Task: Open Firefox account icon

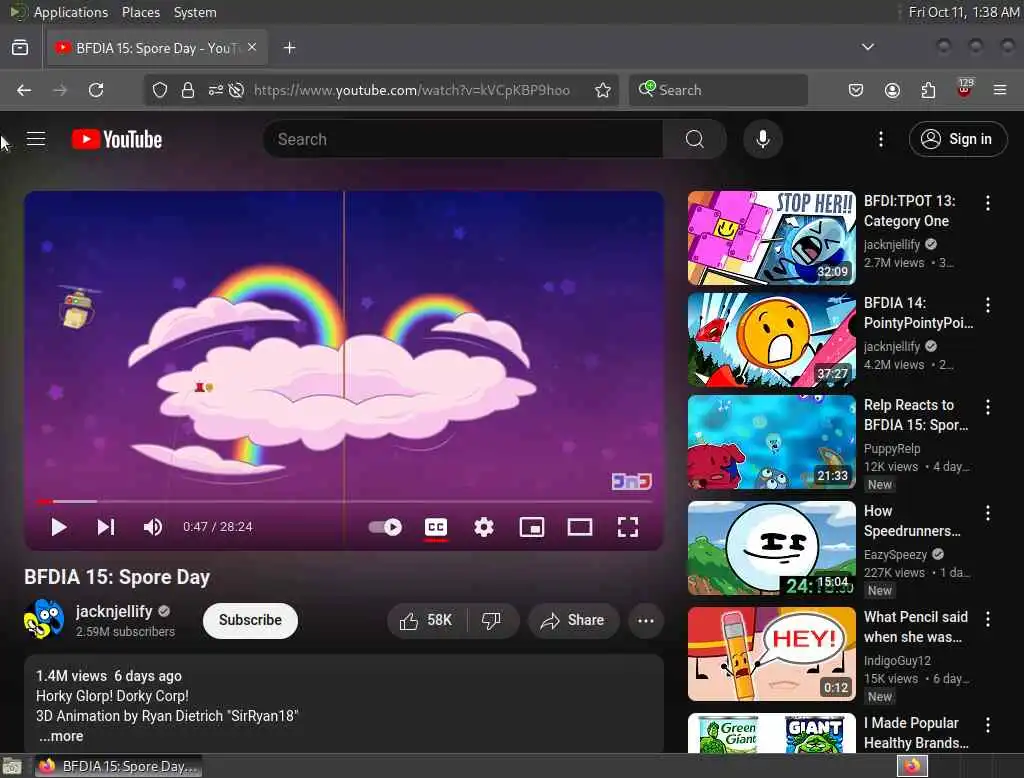Action: [x=892, y=90]
